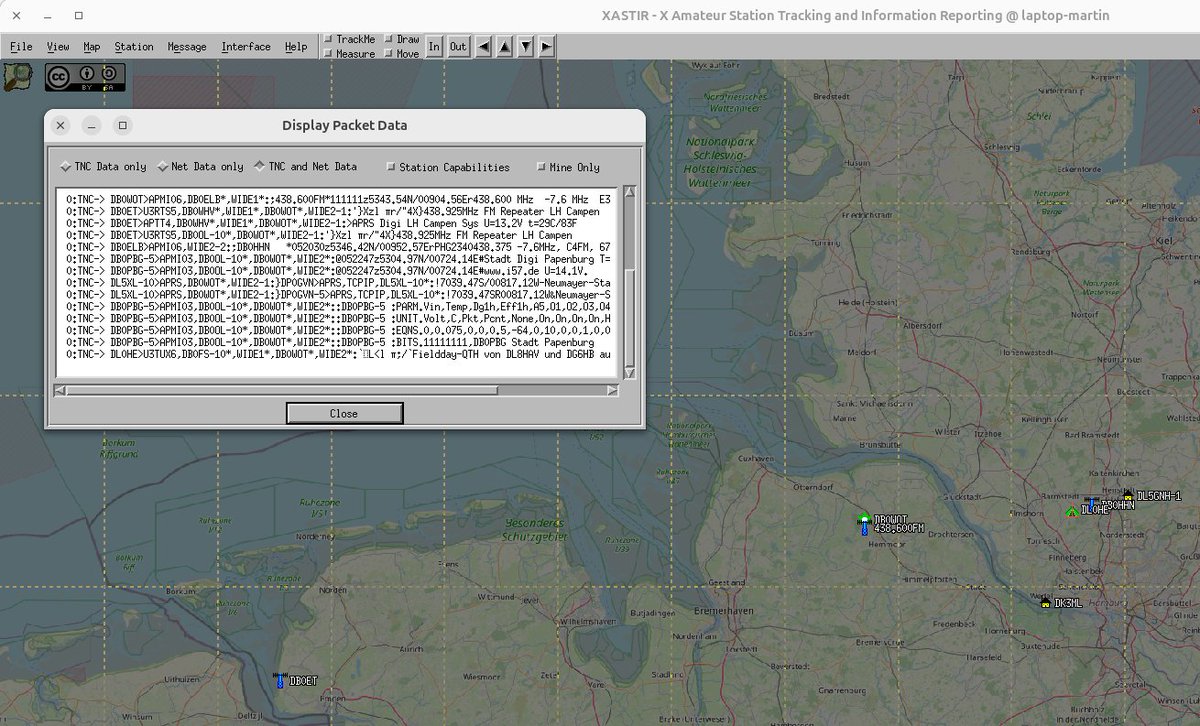The image size is (1200, 726).
Task: Select the DBOWNT 438.600FM repeater symbol
Action: click(864, 520)
